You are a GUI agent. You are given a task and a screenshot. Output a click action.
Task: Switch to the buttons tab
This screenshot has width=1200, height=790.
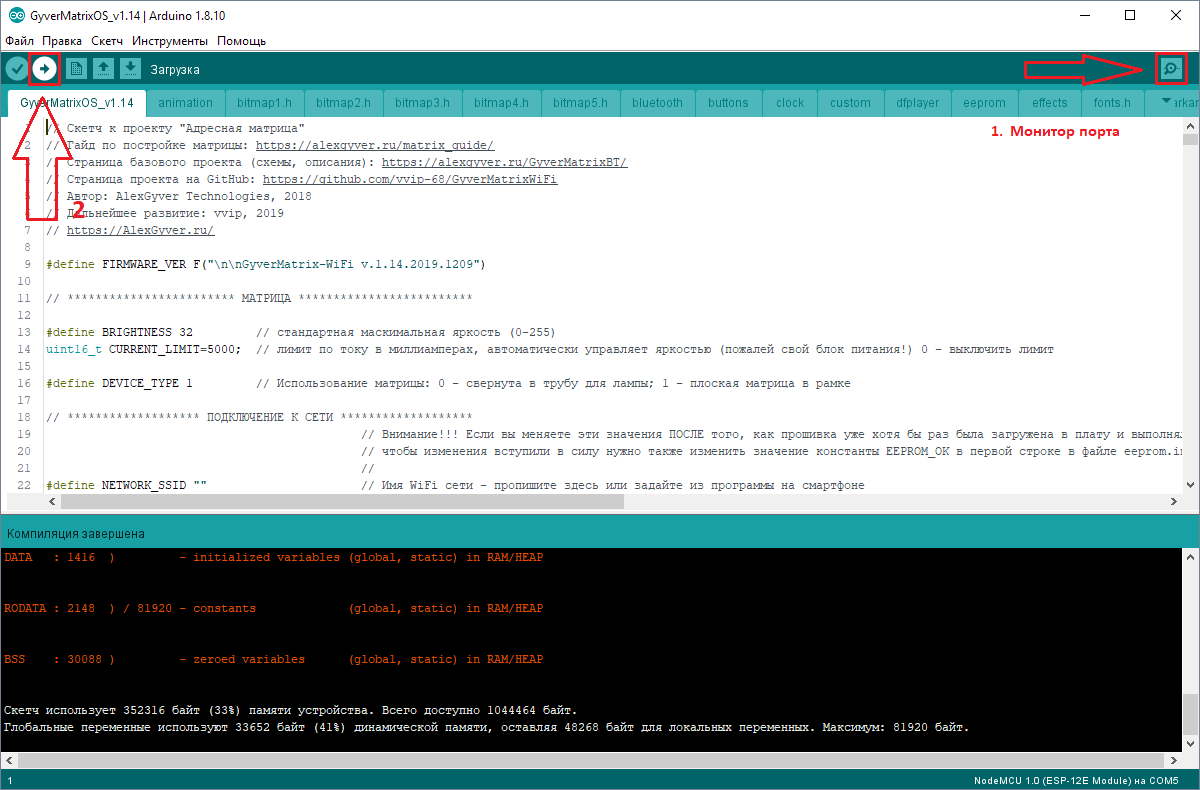728,103
